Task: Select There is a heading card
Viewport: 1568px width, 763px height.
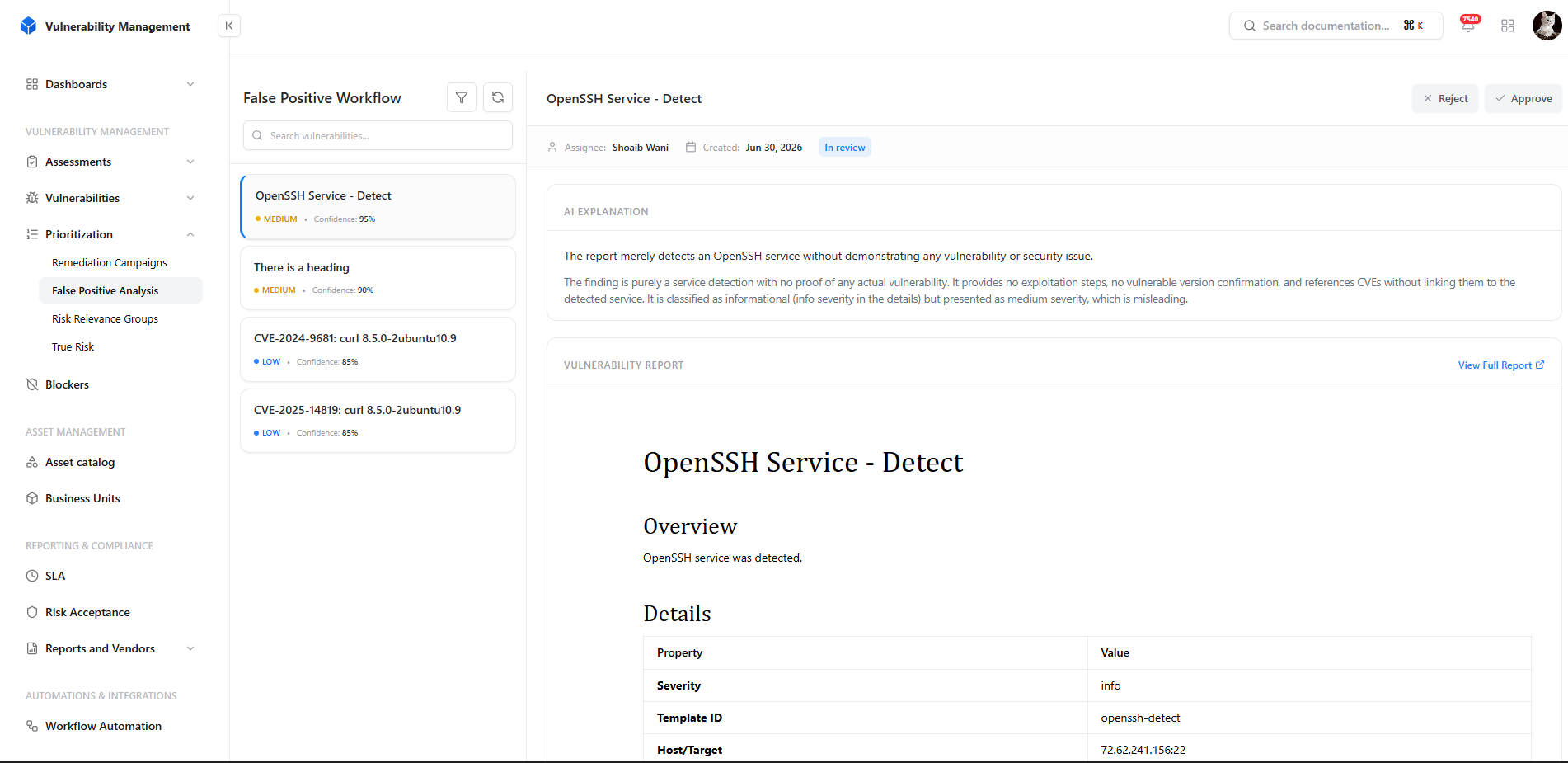Action: [x=378, y=278]
